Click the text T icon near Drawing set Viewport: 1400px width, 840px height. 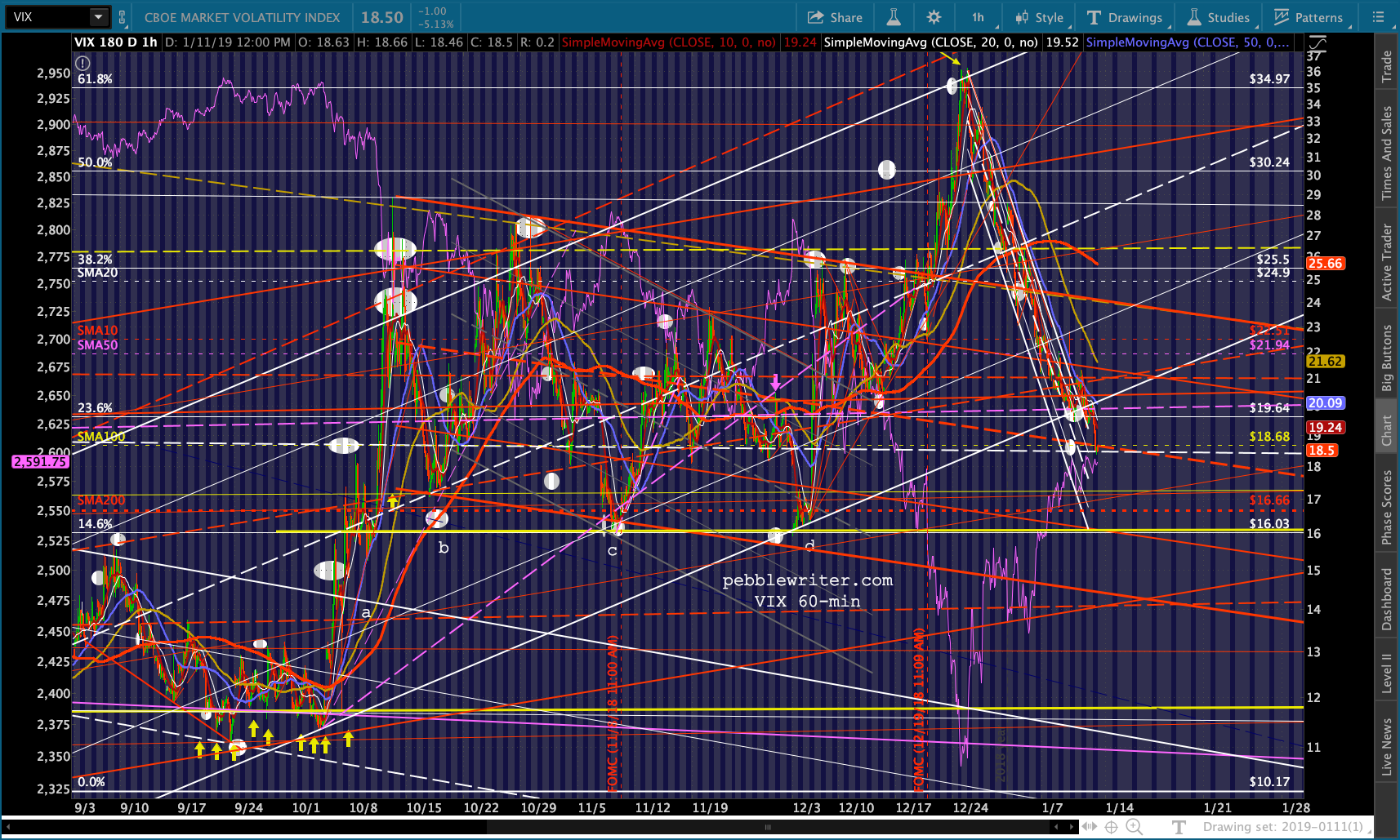click(x=1179, y=827)
